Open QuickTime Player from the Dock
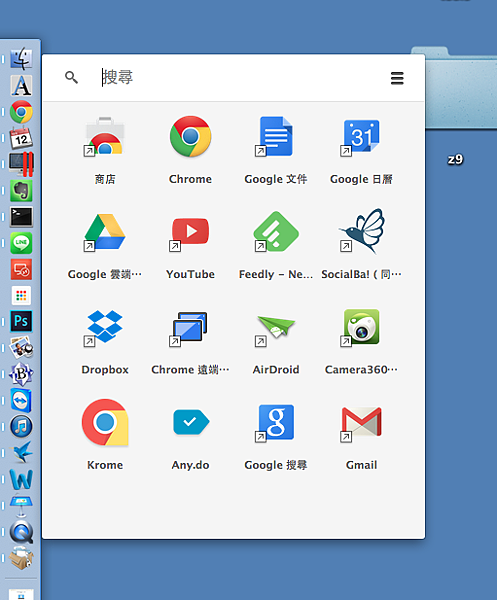This screenshot has height=600, width=497. 21,532
